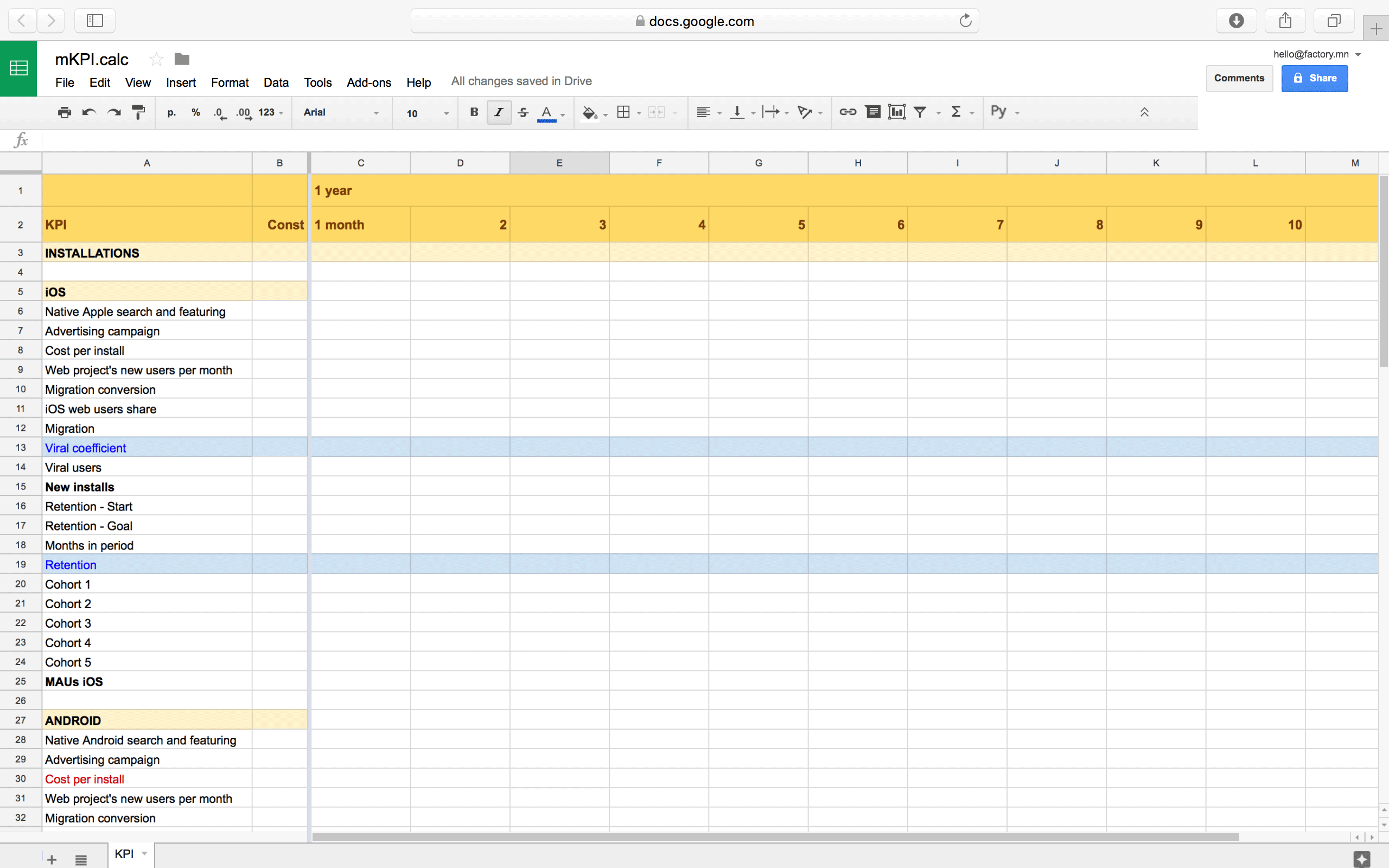This screenshot has height=868, width=1389.
Task: Click the borders icon
Action: click(623, 112)
